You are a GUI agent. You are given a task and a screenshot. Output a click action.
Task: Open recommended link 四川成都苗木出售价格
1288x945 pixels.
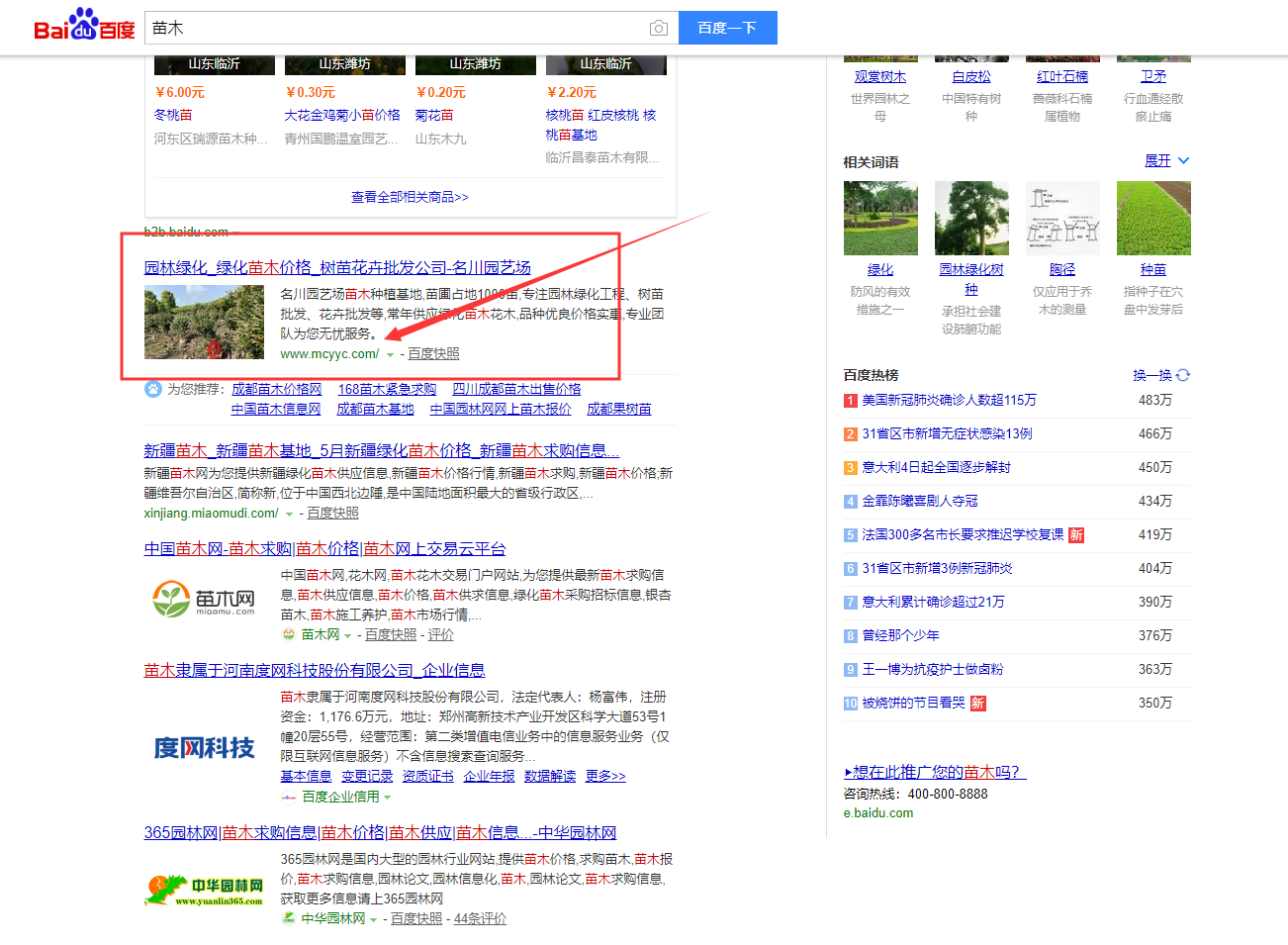(x=516, y=389)
